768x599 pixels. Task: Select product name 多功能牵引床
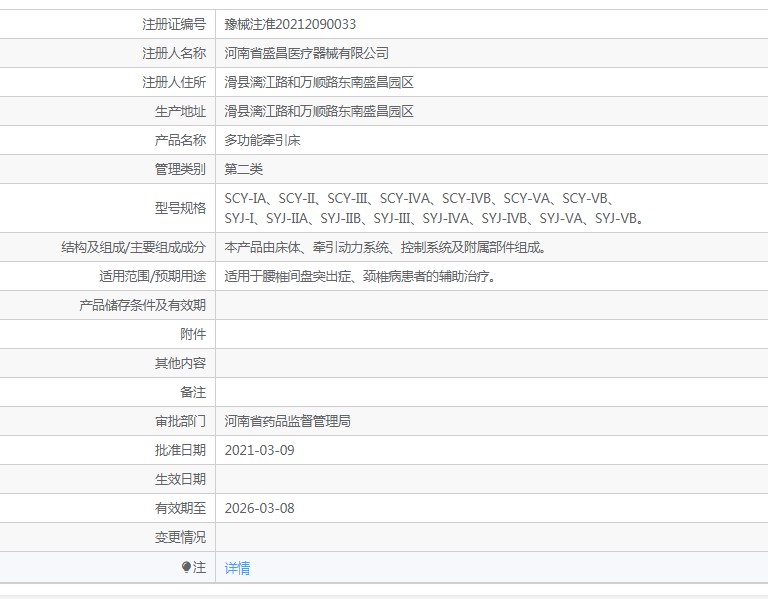(262, 140)
